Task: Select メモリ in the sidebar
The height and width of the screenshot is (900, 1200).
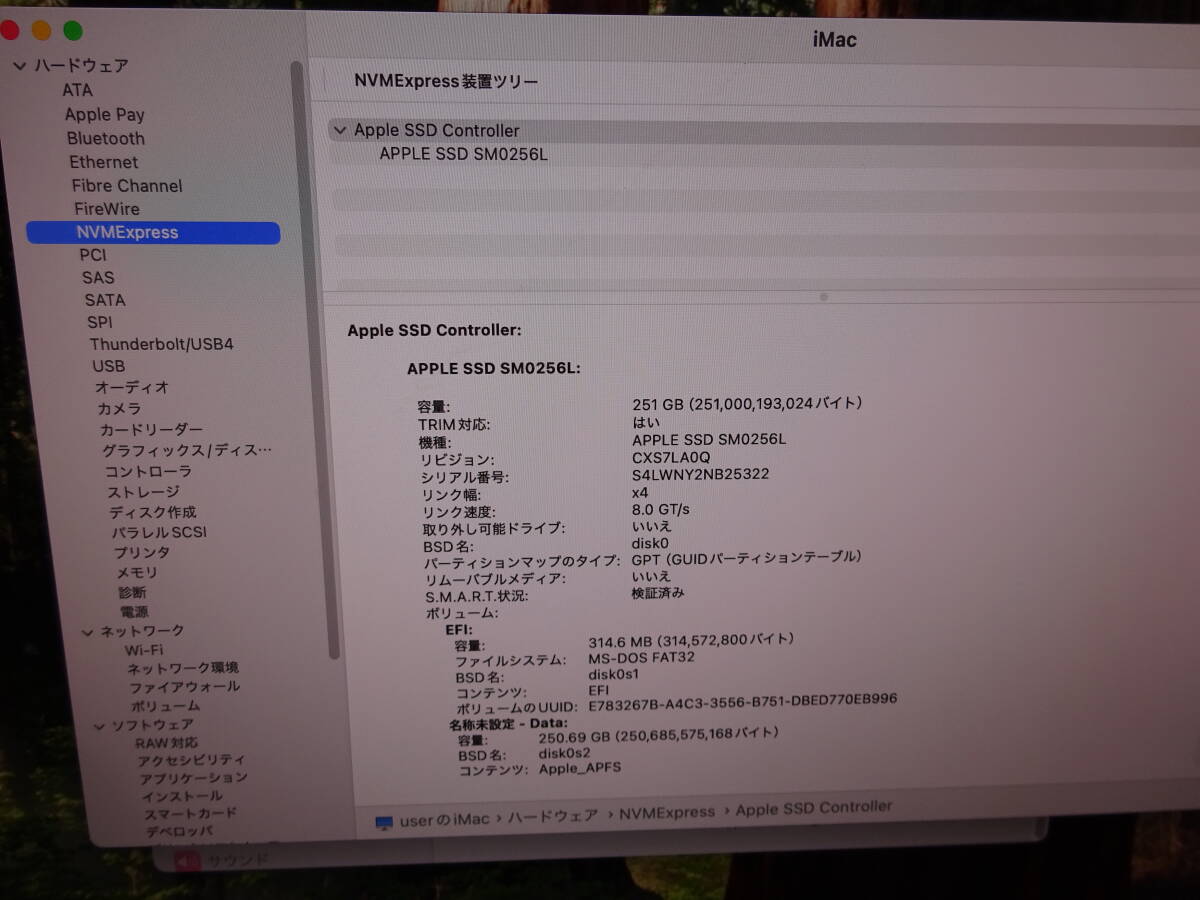Action: coord(137,573)
